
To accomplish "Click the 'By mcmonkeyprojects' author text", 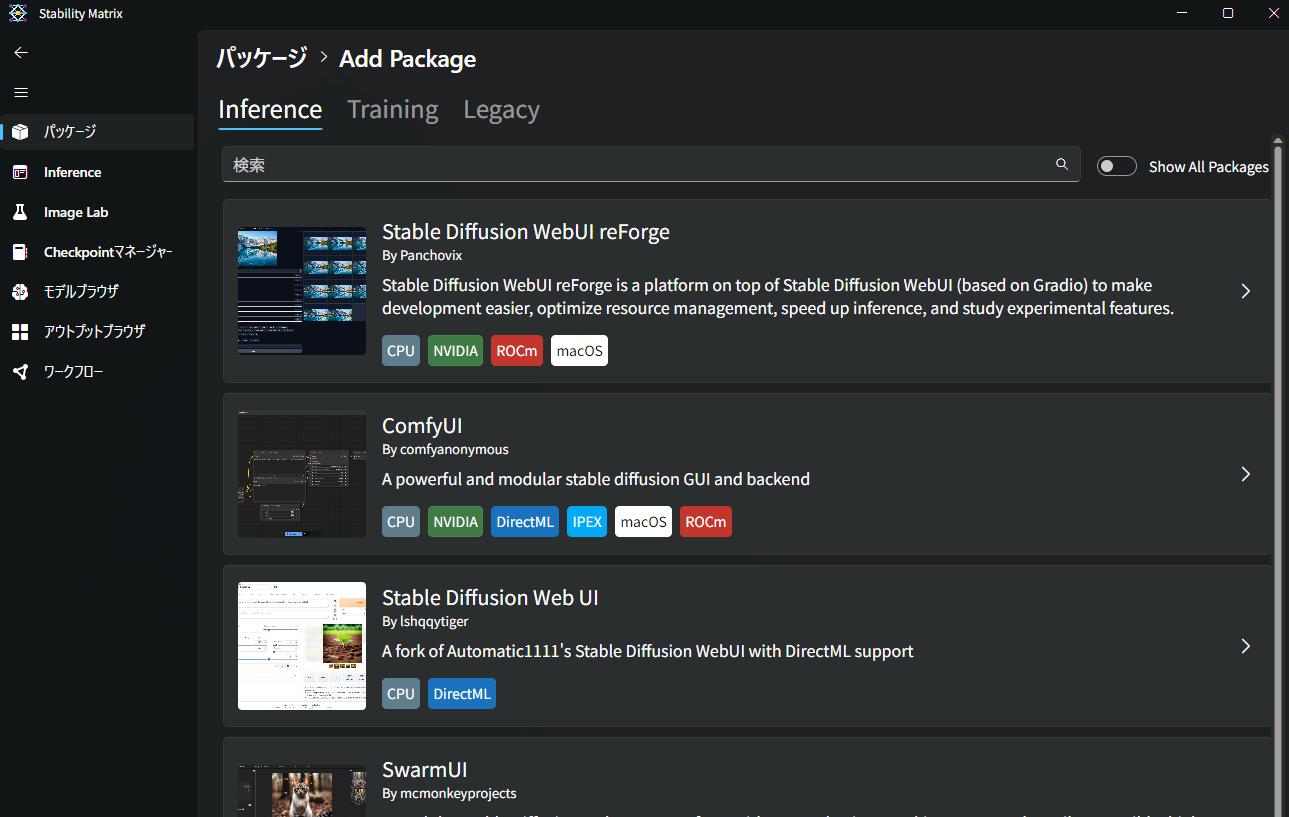I will (449, 794).
